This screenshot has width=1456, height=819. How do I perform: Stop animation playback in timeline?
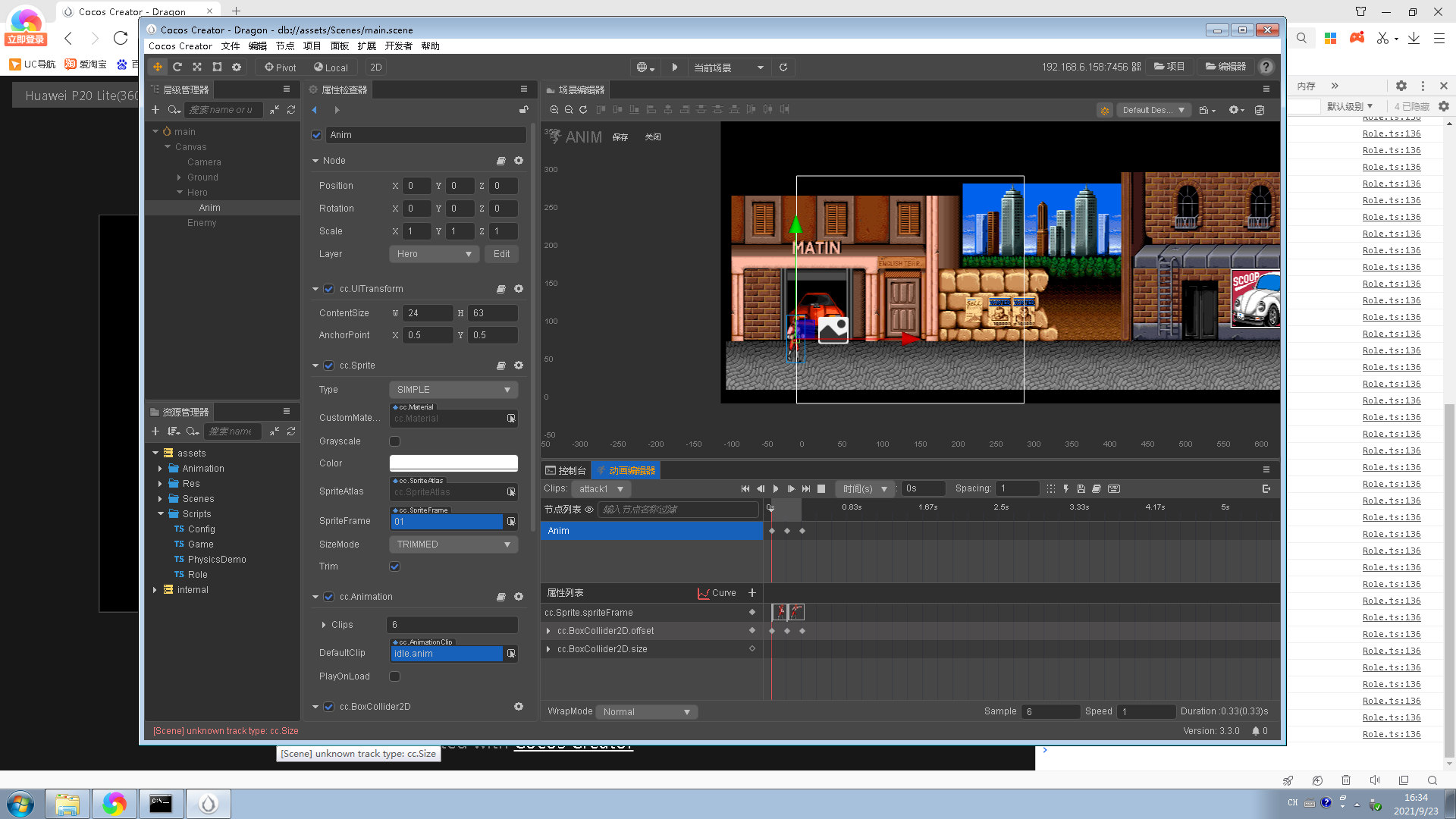(821, 489)
